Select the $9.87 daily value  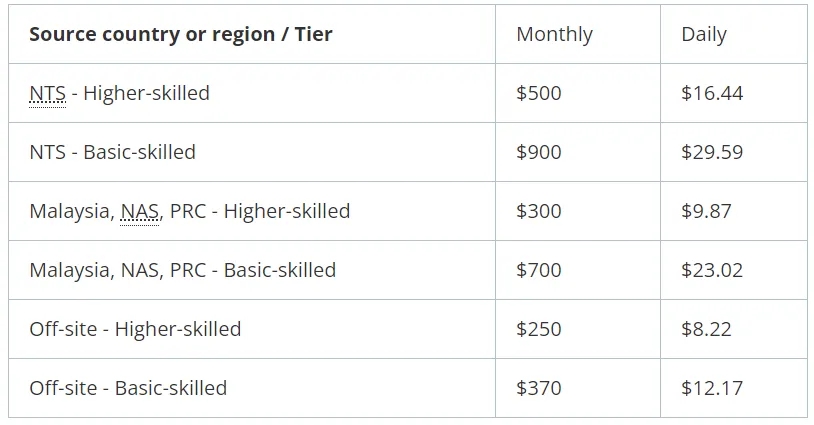point(707,211)
